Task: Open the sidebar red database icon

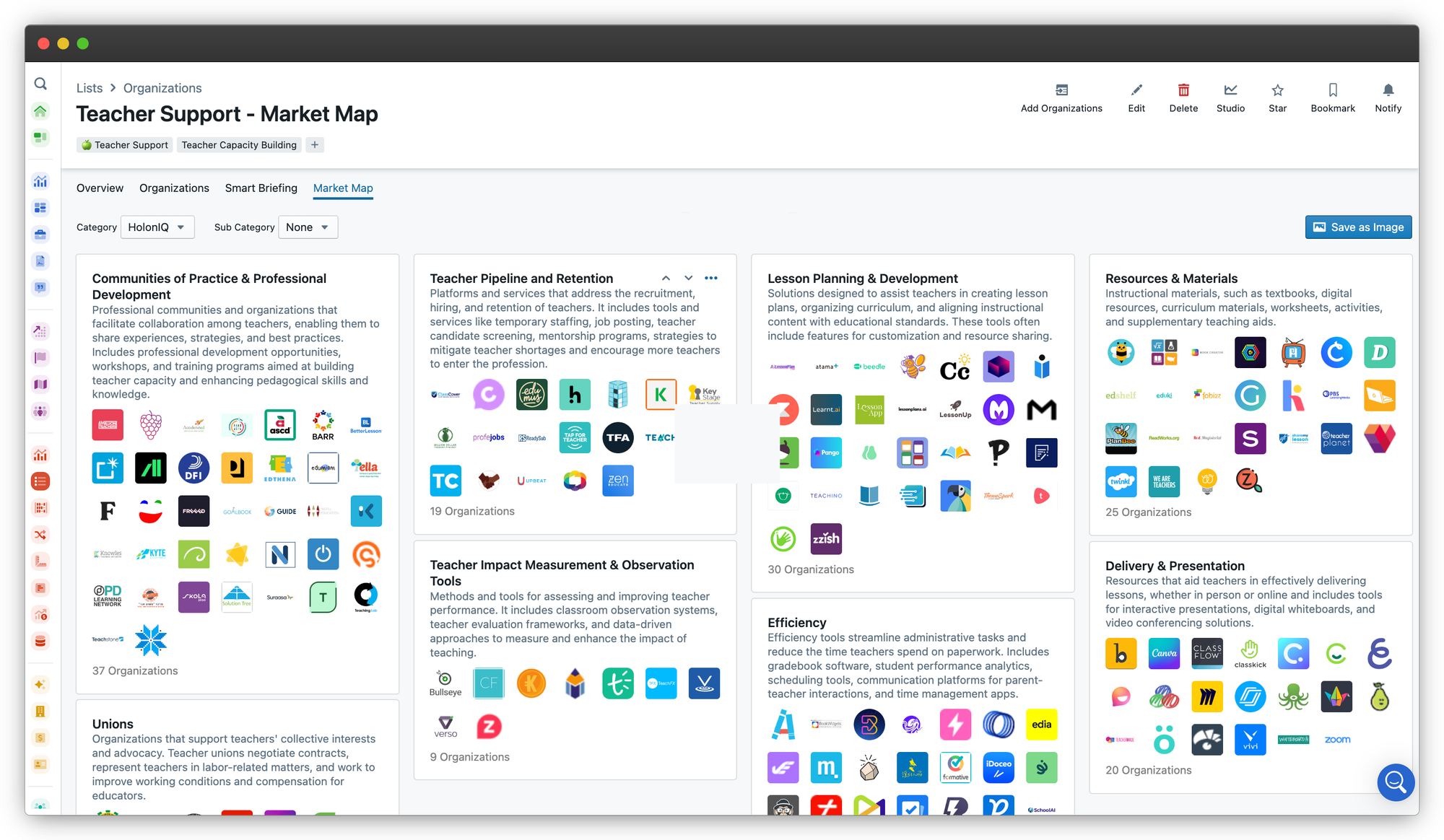Action: pyautogui.click(x=40, y=641)
